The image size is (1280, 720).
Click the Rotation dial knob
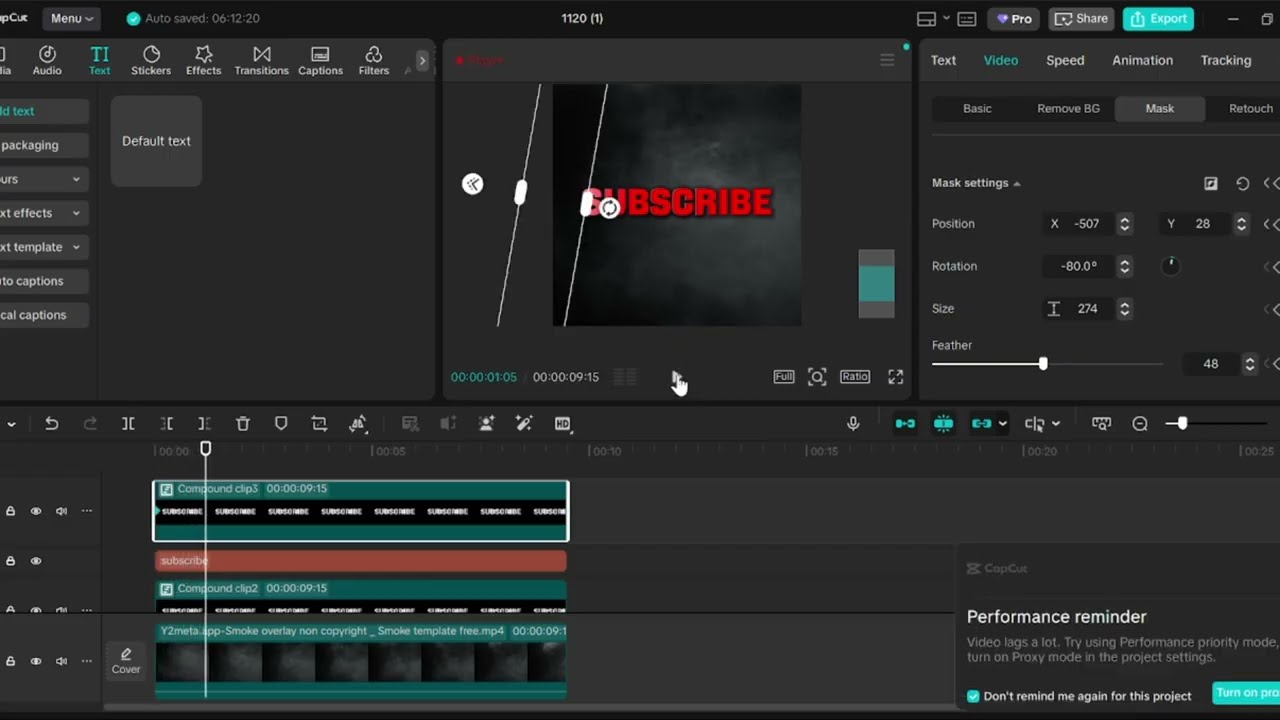pyautogui.click(x=1170, y=266)
